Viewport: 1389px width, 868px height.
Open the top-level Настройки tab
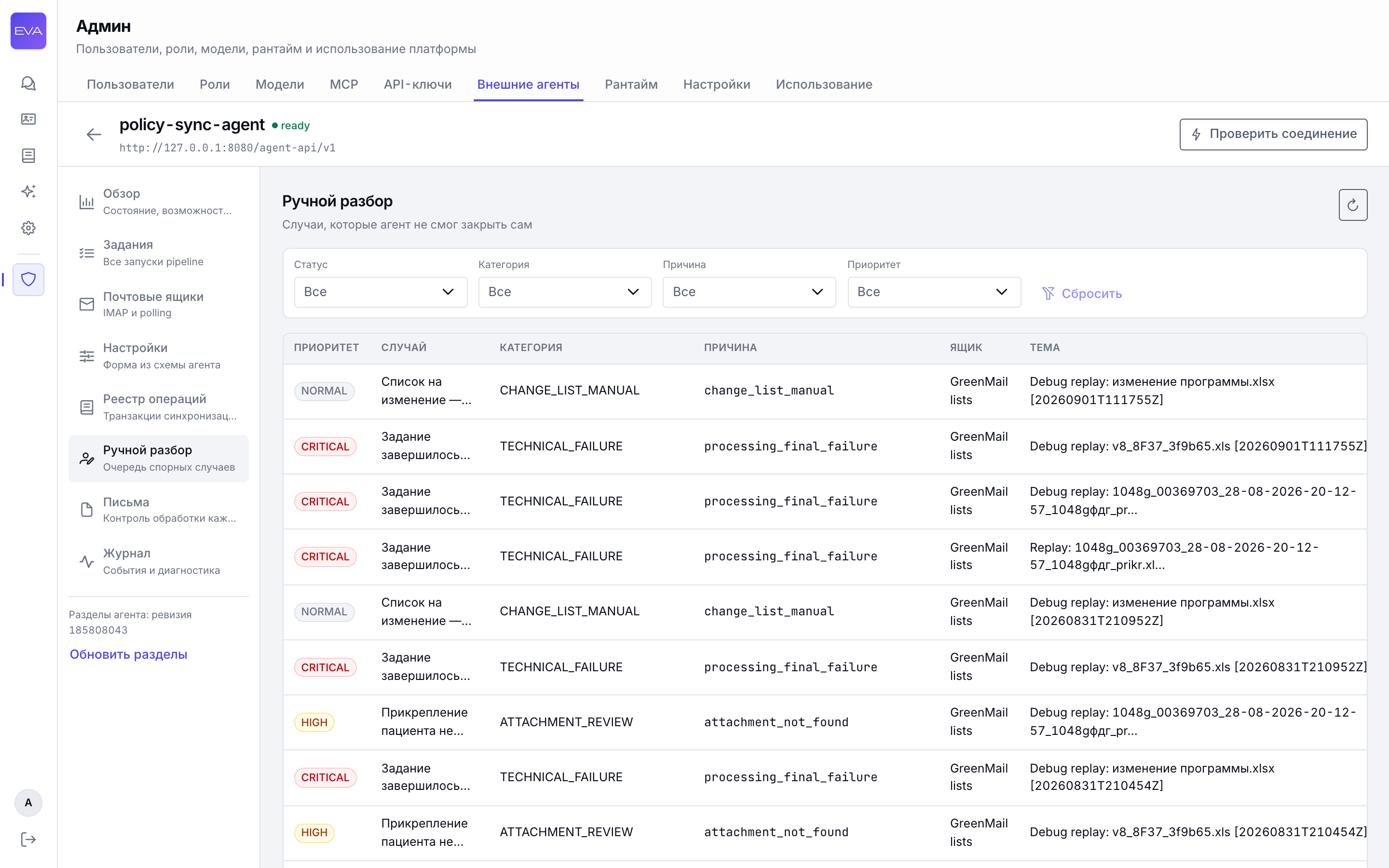(716, 84)
